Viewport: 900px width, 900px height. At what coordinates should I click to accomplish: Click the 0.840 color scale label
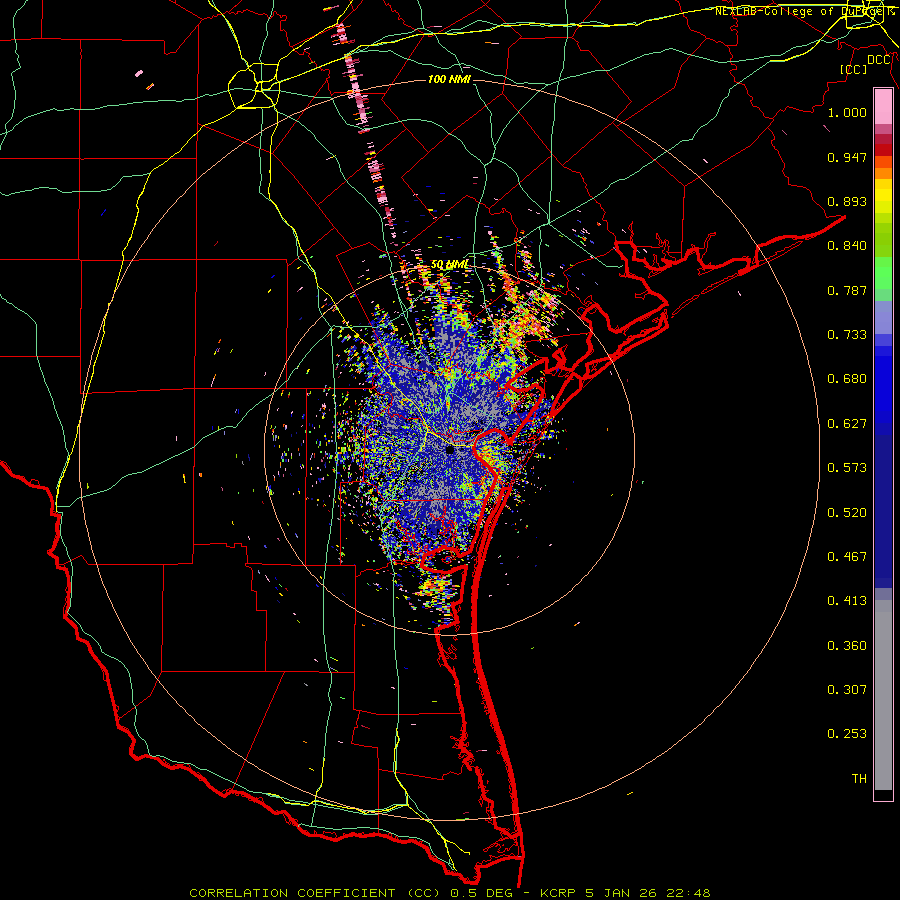[847, 246]
